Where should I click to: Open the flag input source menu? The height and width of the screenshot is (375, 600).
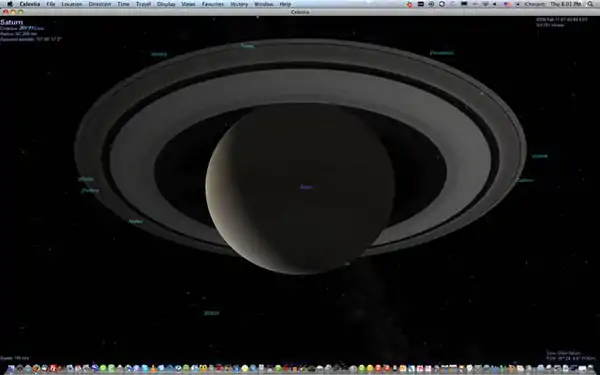point(507,4)
